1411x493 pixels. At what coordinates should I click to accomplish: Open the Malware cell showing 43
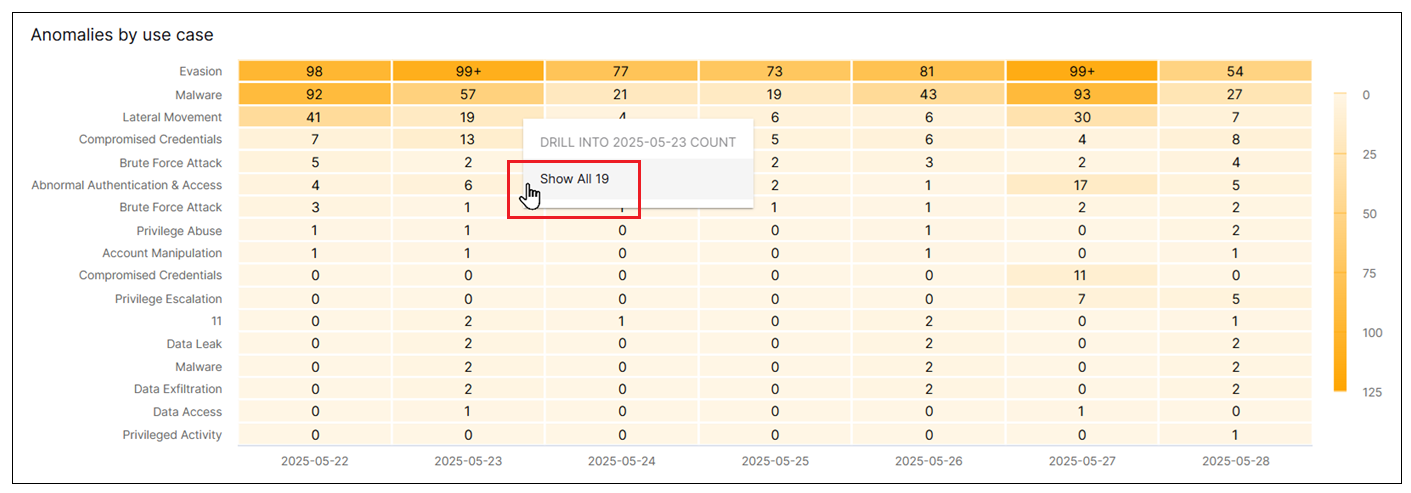pos(929,95)
